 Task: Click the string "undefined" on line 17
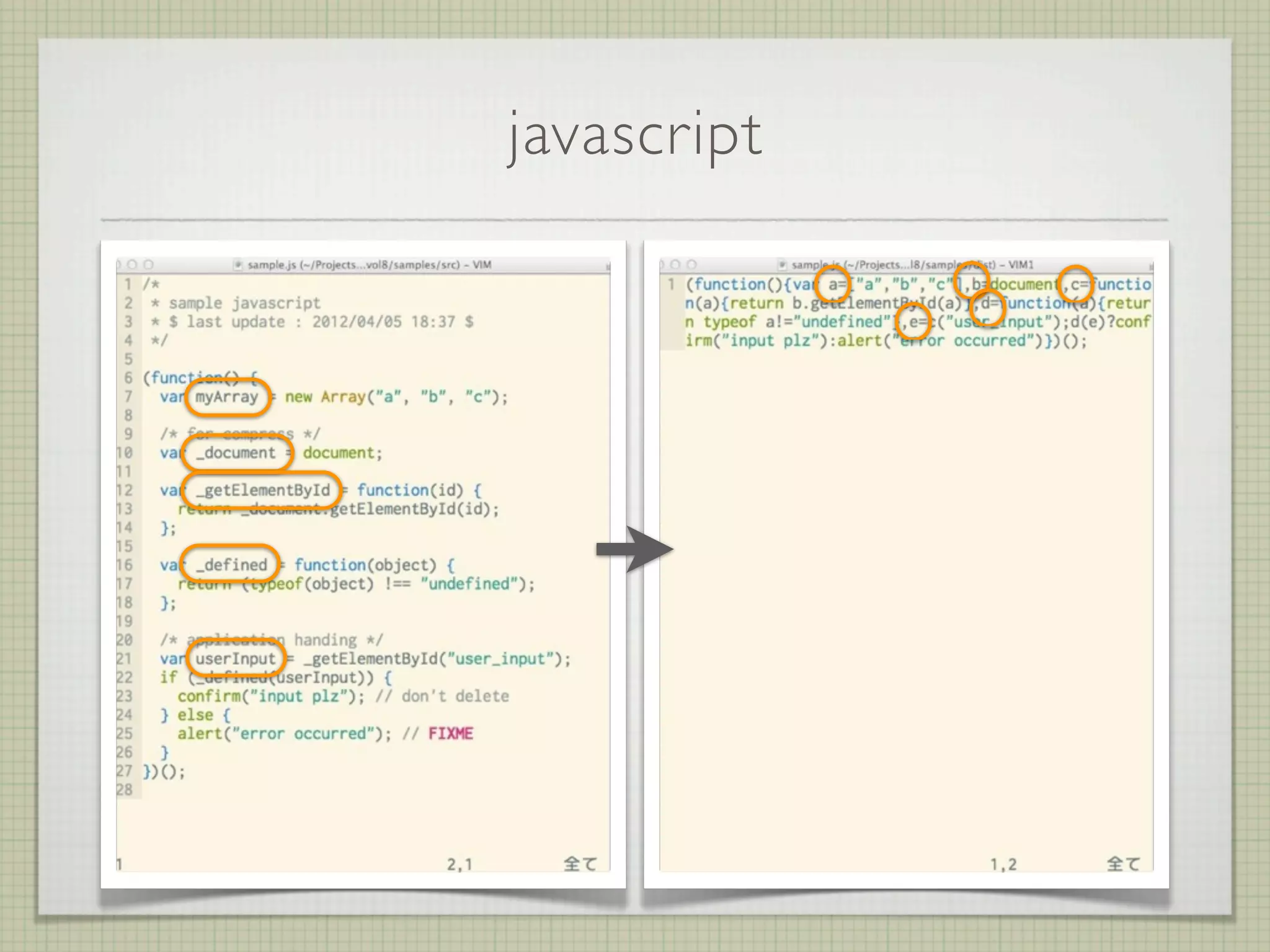coord(468,584)
